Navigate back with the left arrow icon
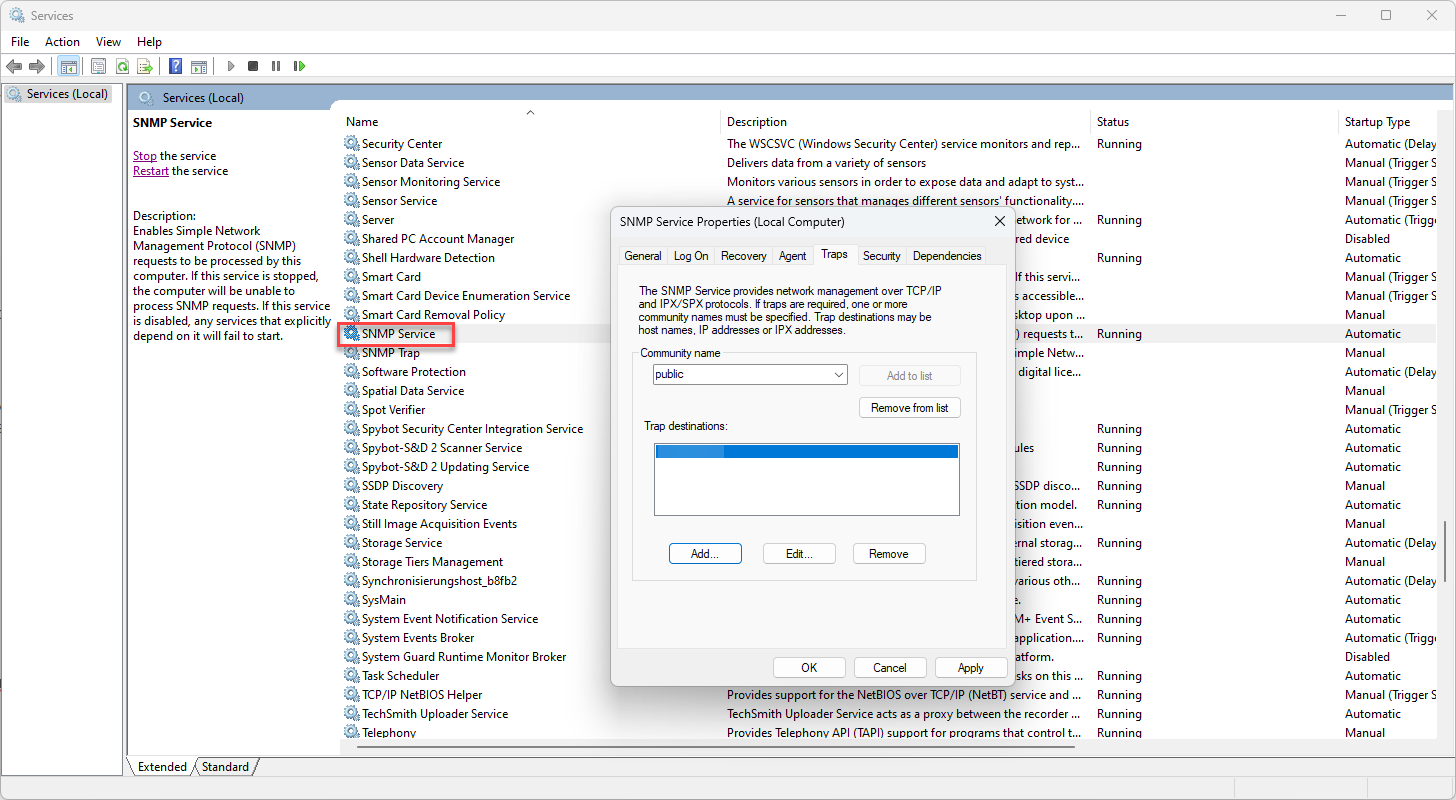The width and height of the screenshot is (1456, 800). (x=13, y=66)
